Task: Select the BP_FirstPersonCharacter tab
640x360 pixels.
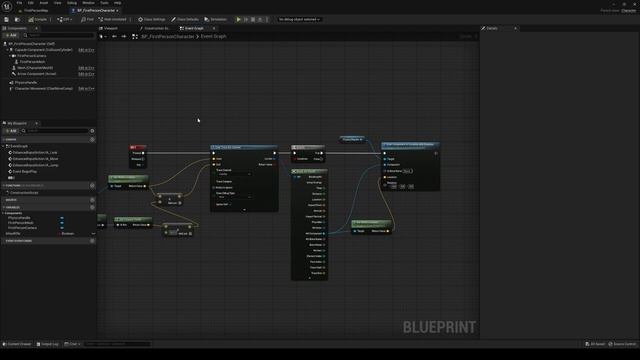Action: click(94, 11)
